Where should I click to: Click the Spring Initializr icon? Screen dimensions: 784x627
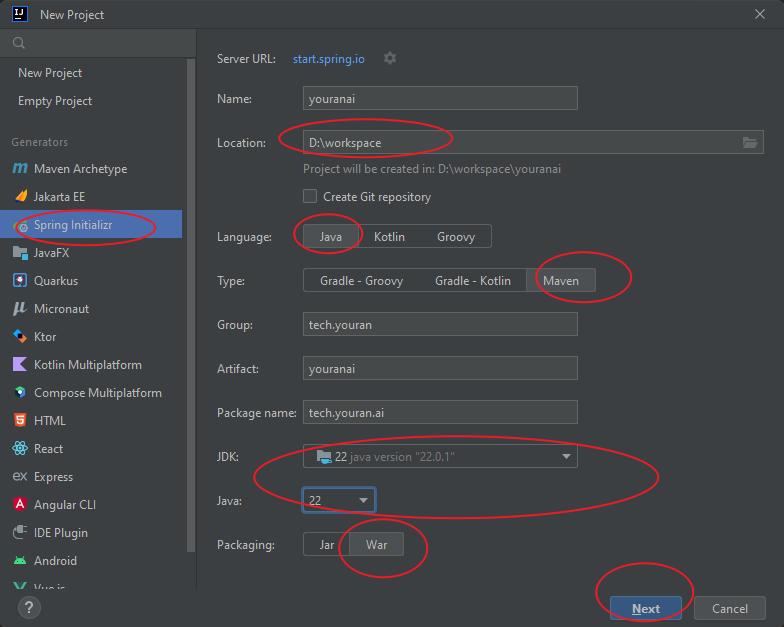click(x=20, y=226)
